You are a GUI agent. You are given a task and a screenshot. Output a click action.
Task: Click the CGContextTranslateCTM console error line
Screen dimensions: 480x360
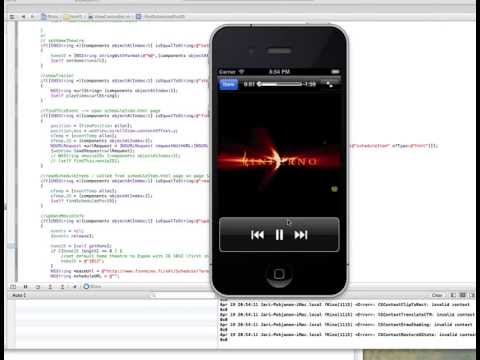pyautogui.click(x=347, y=314)
